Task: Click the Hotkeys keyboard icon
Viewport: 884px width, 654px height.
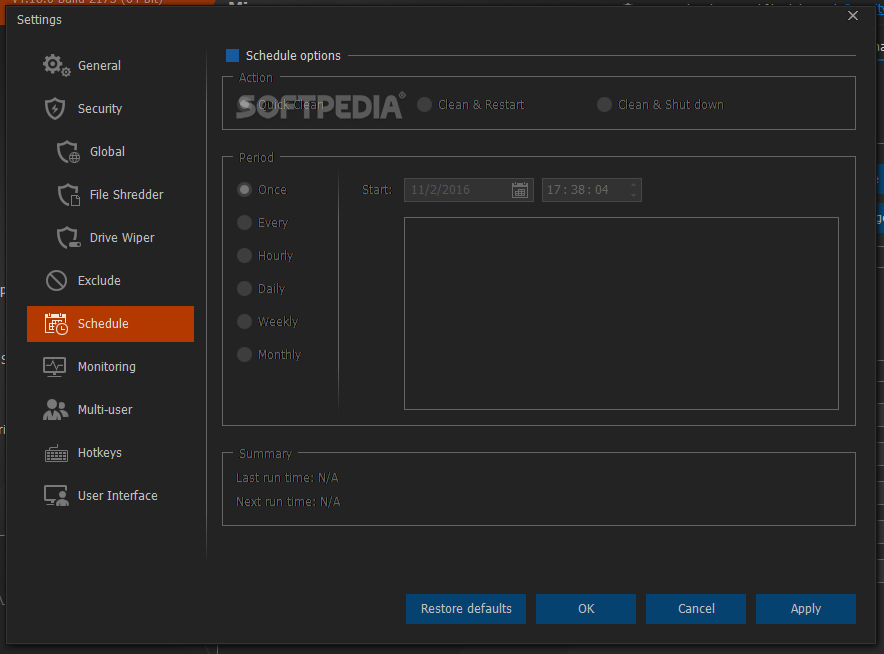Action: (56, 453)
